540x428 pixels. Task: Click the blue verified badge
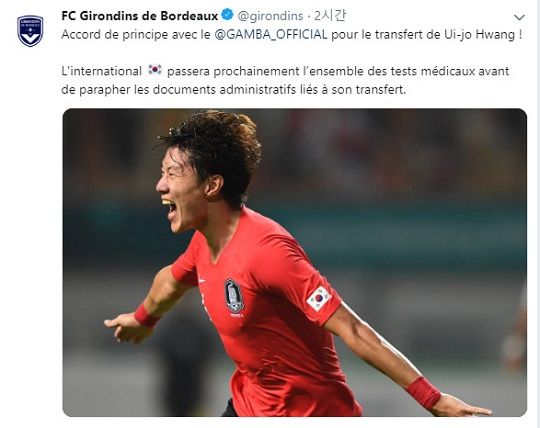tap(227, 15)
